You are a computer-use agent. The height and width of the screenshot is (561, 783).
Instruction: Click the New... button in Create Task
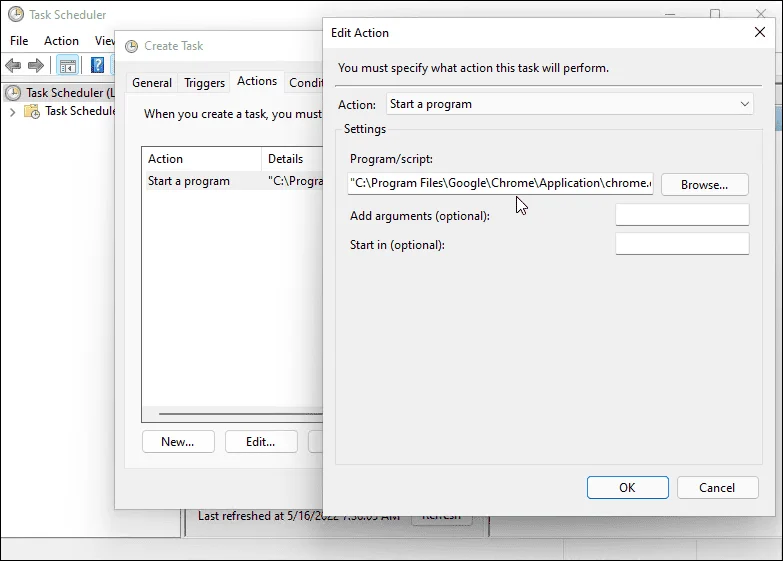(x=178, y=442)
